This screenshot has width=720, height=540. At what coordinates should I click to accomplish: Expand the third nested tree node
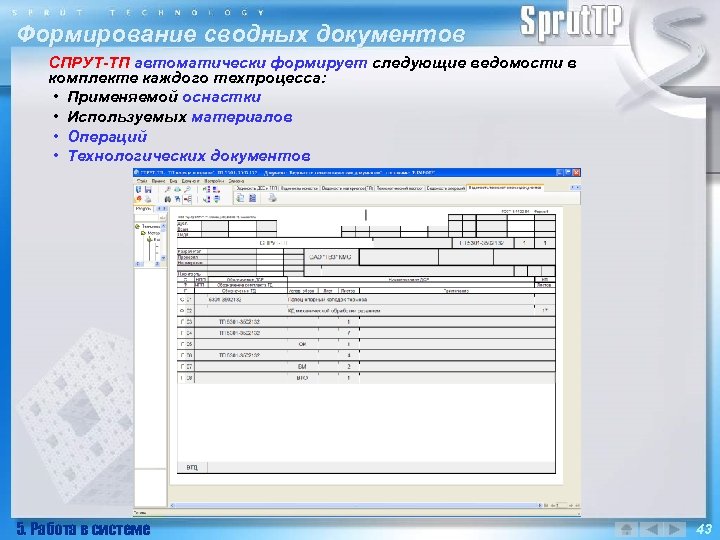(x=149, y=240)
